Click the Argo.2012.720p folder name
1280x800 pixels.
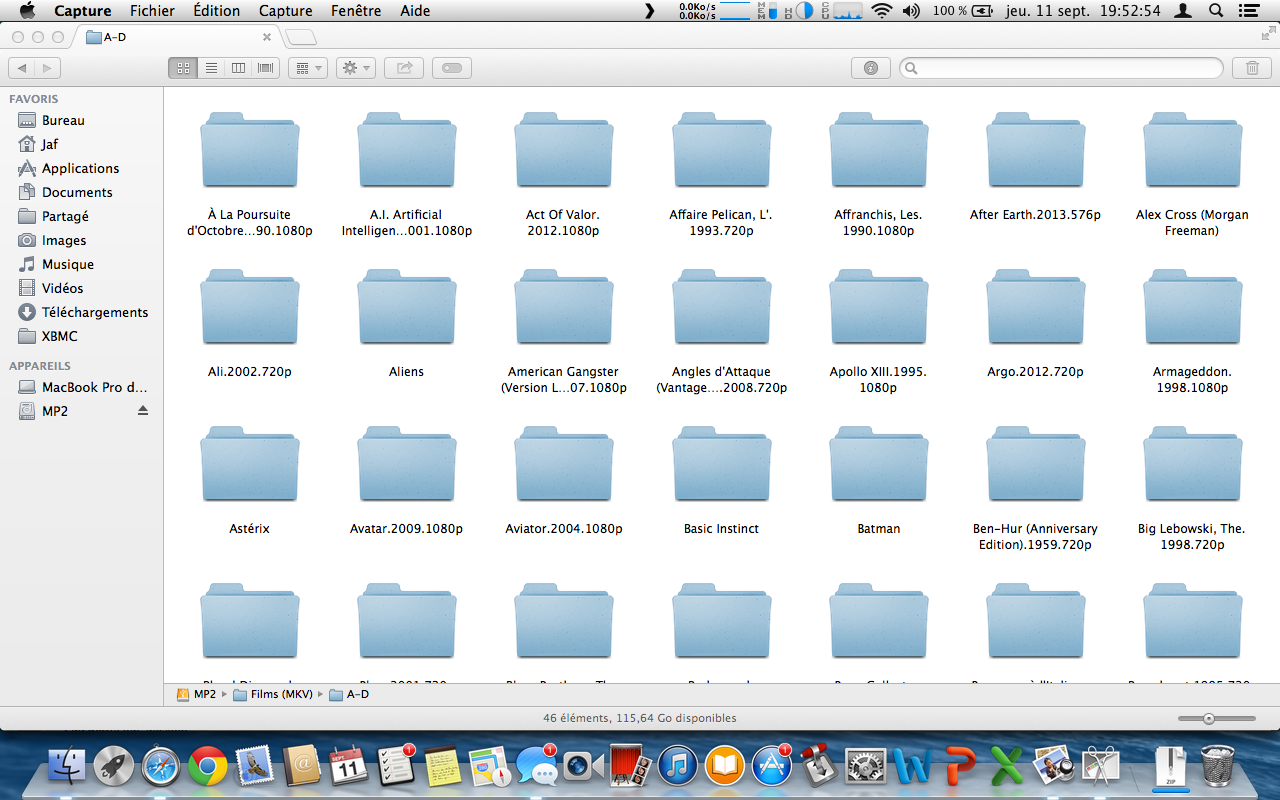coord(1035,372)
